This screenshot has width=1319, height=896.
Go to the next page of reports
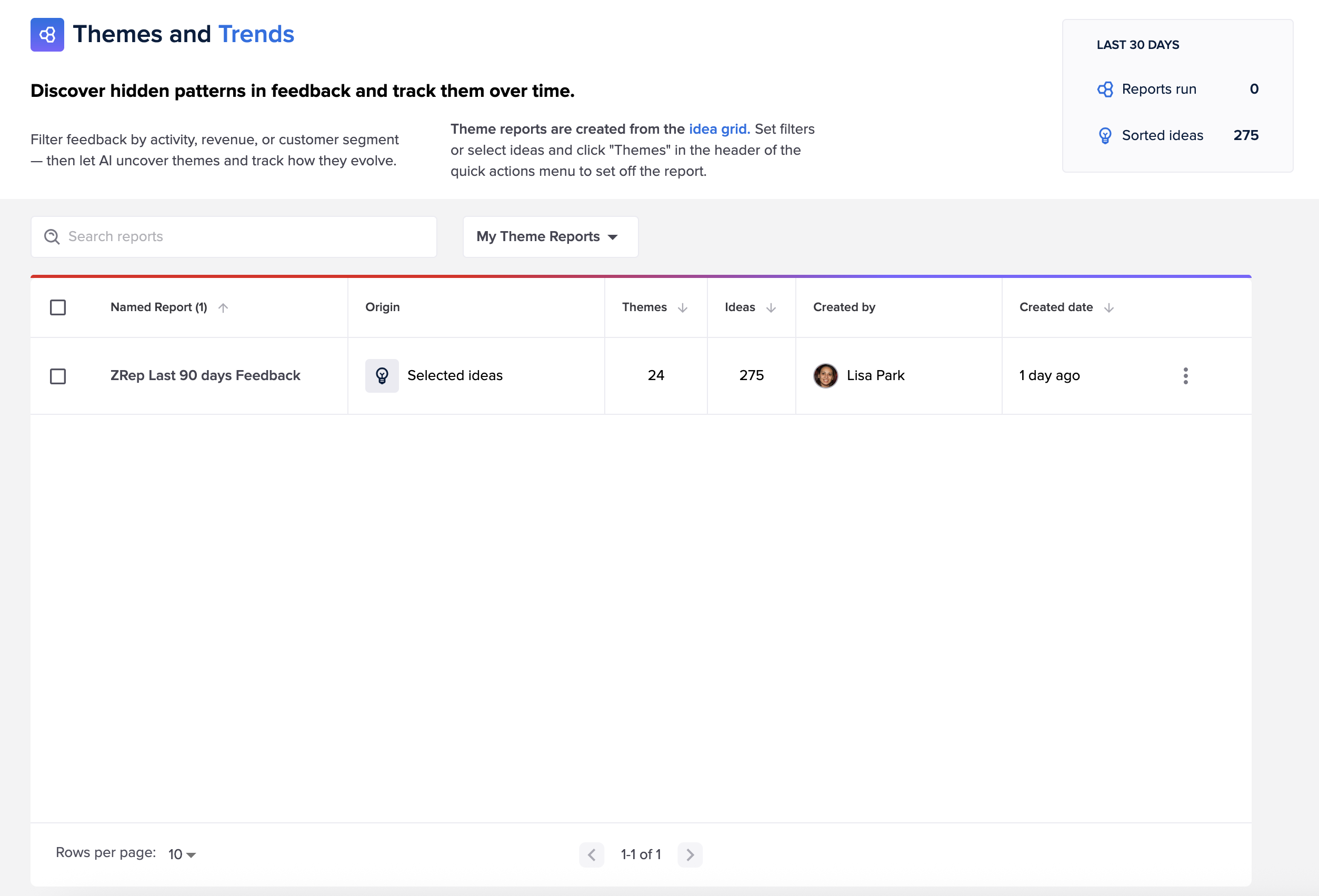(690, 854)
